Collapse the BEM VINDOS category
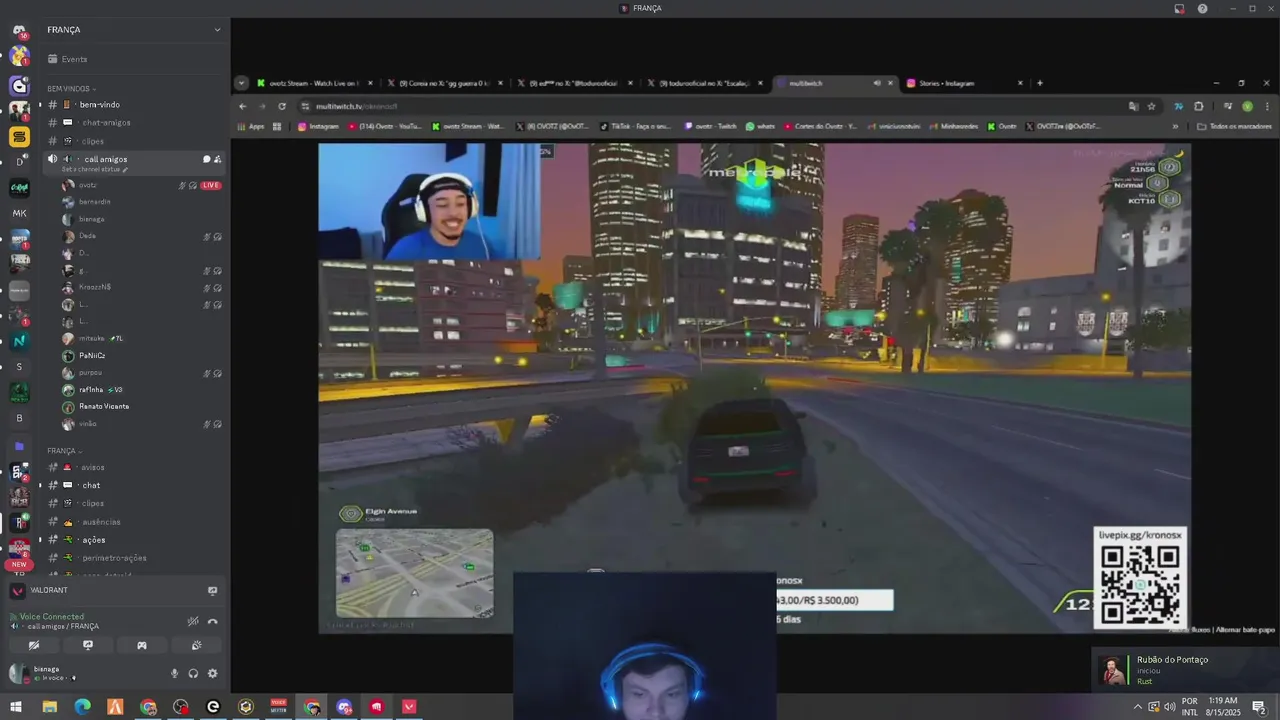Image resolution: width=1280 pixels, height=720 pixels. [x=71, y=89]
